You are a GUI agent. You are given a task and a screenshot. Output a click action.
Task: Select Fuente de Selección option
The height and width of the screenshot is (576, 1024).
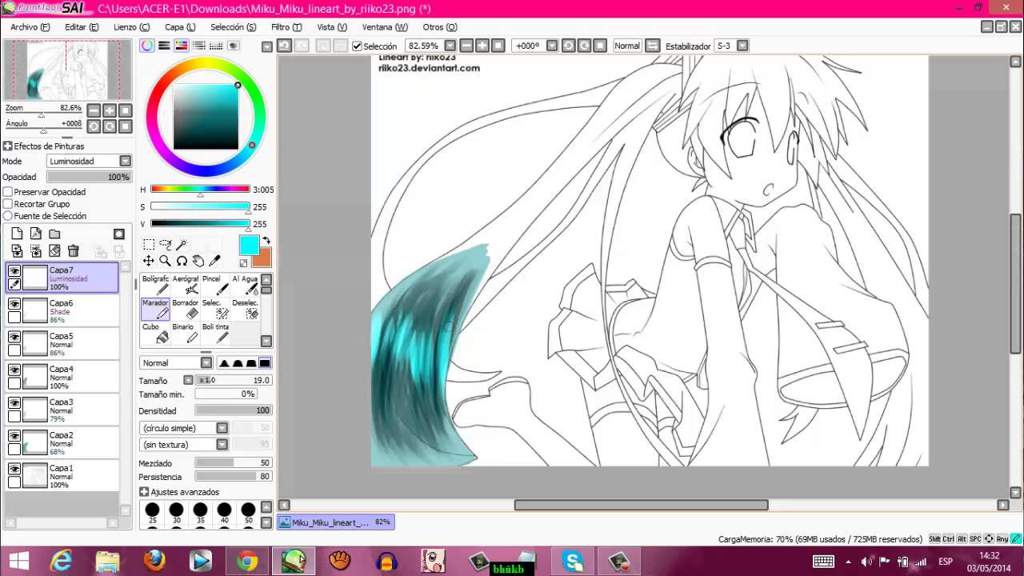click(8, 216)
